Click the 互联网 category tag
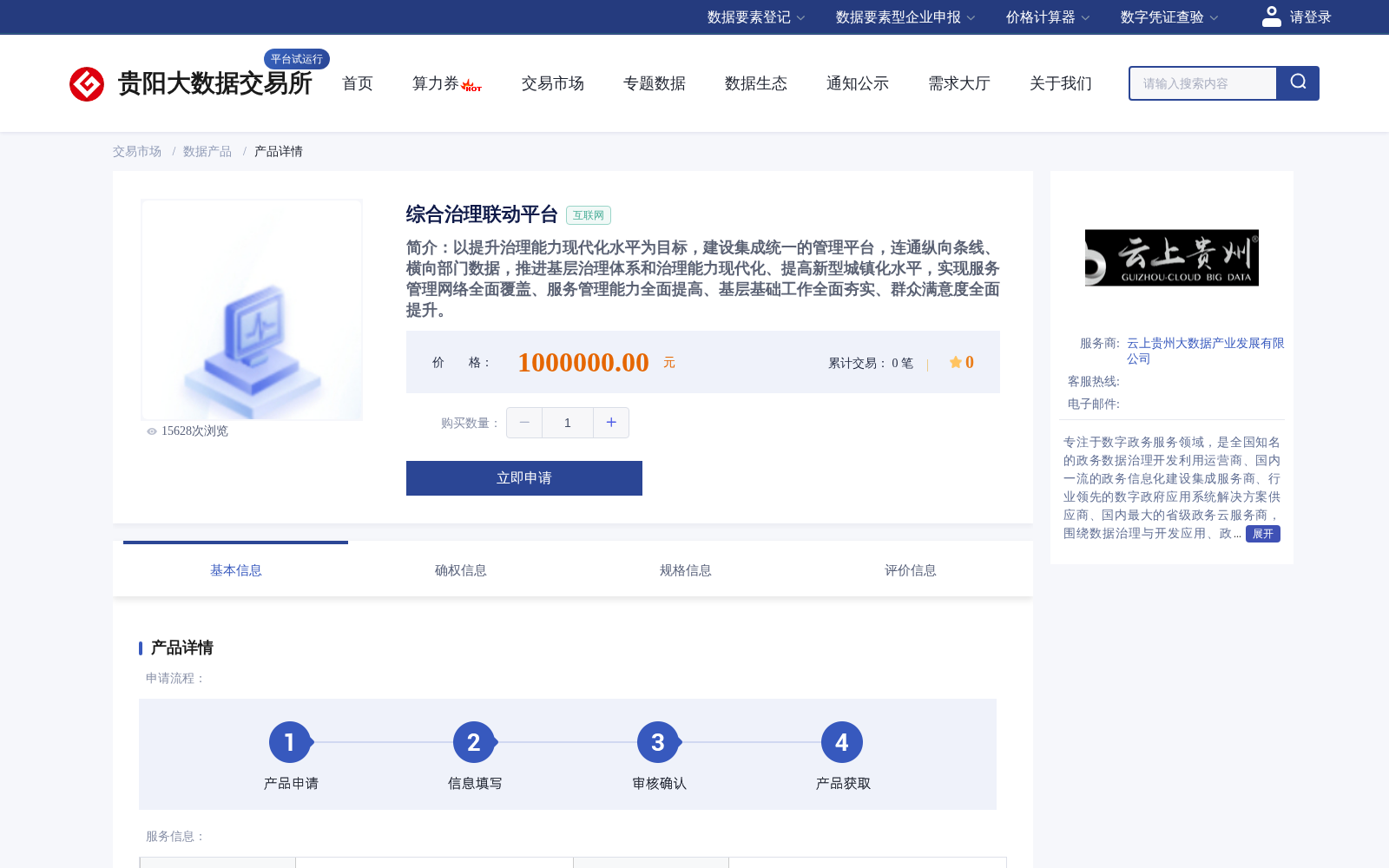This screenshot has height=868, width=1389. [589, 215]
